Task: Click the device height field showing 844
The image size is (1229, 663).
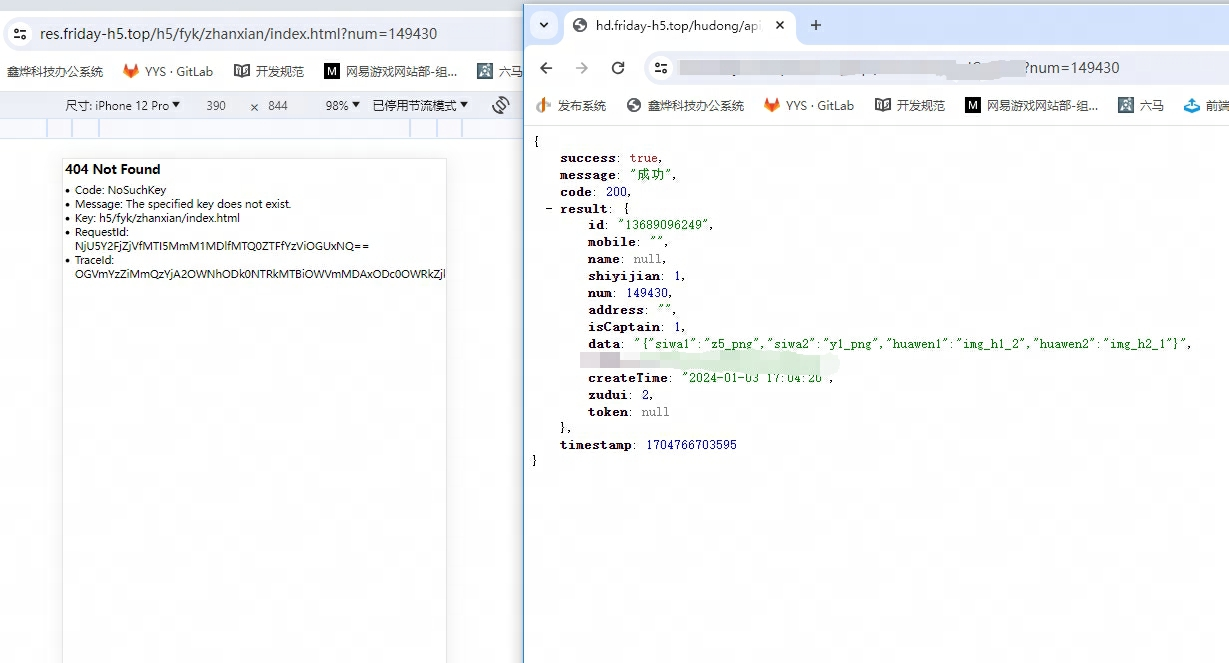Action: (x=278, y=105)
